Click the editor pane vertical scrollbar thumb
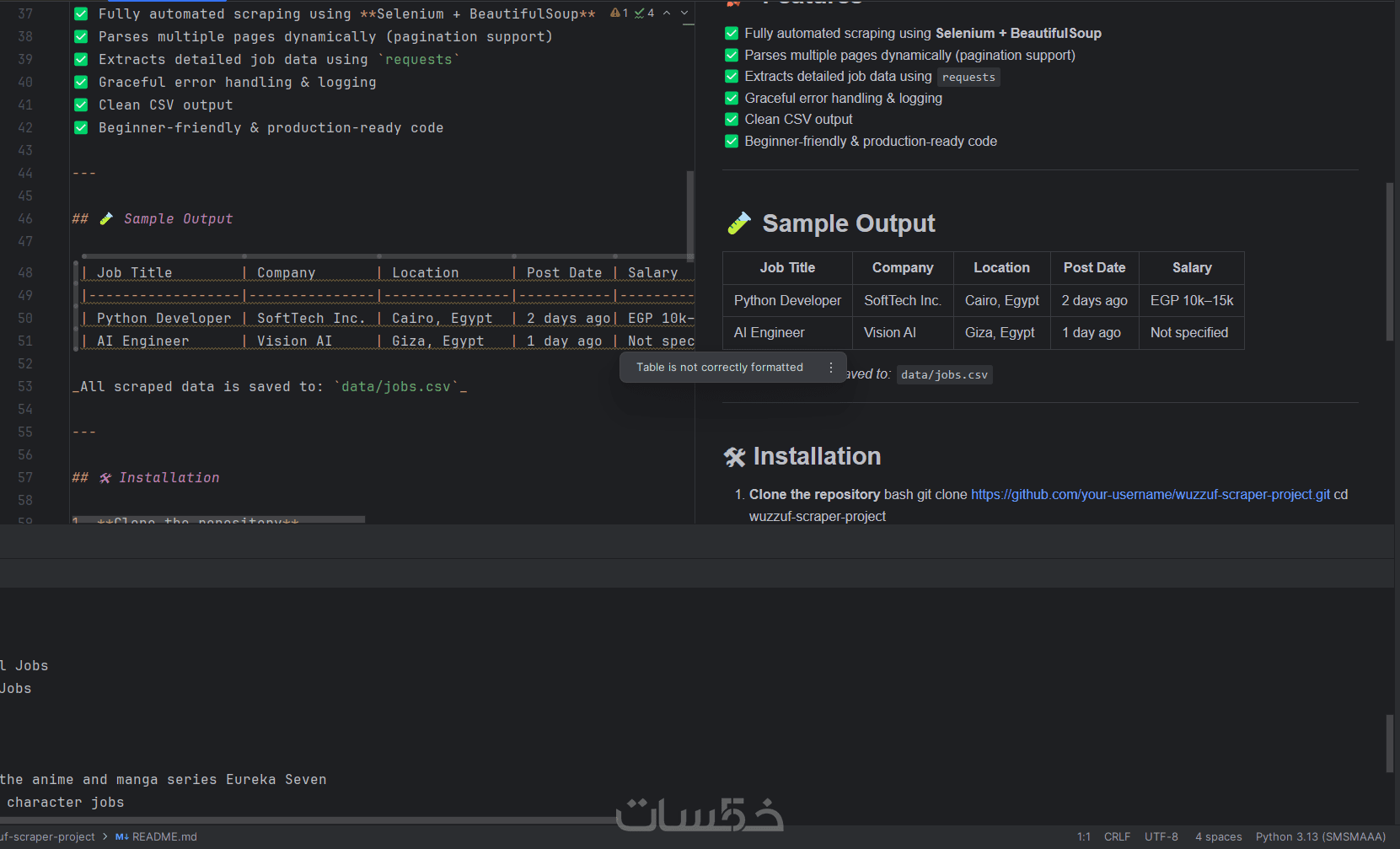The height and width of the screenshot is (849, 1400). click(x=690, y=215)
